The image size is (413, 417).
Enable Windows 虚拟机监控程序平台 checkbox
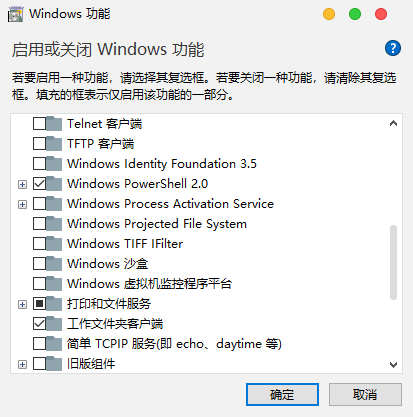pos(39,284)
